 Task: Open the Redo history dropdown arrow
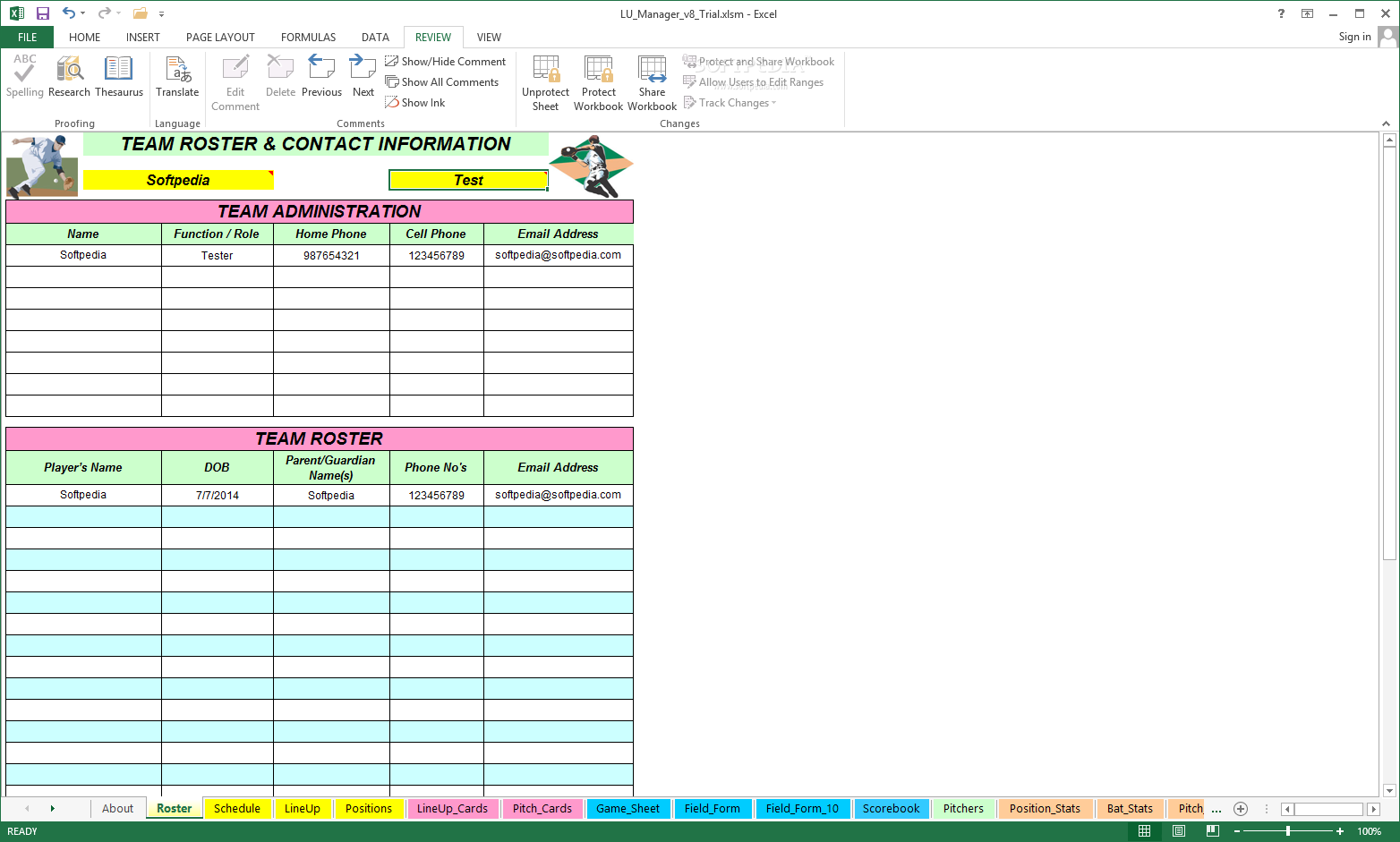(118, 13)
